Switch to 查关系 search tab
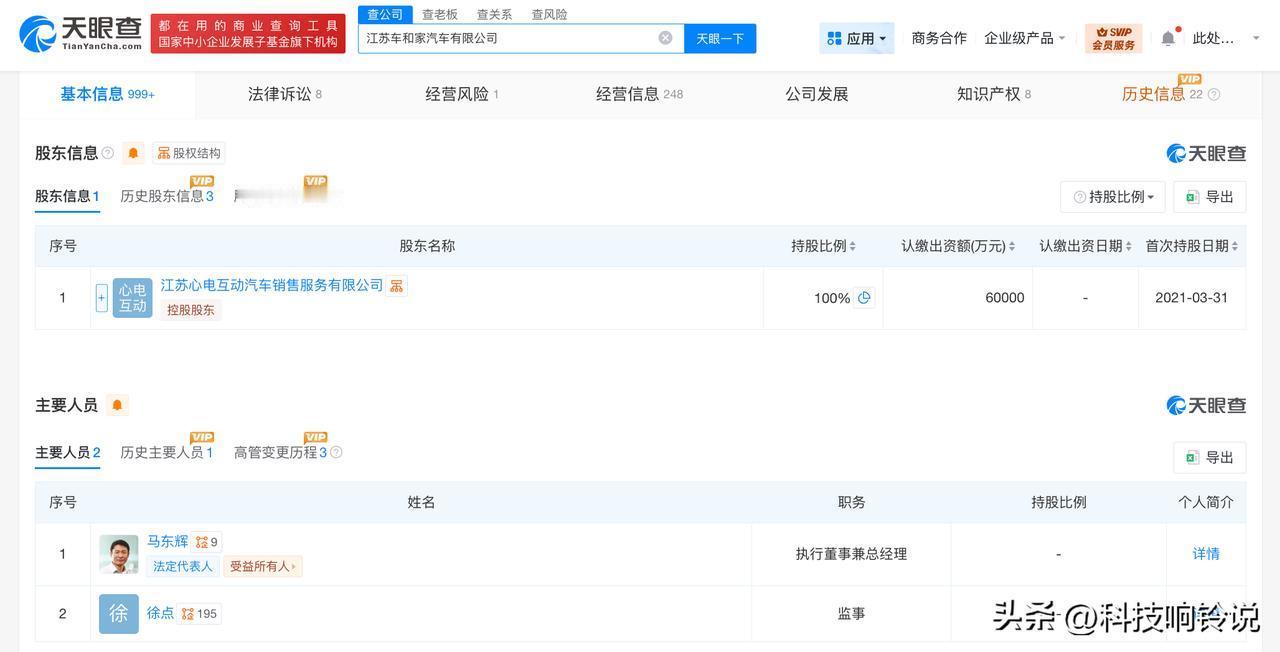This screenshot has width=1280, height=652. (494, 14)
